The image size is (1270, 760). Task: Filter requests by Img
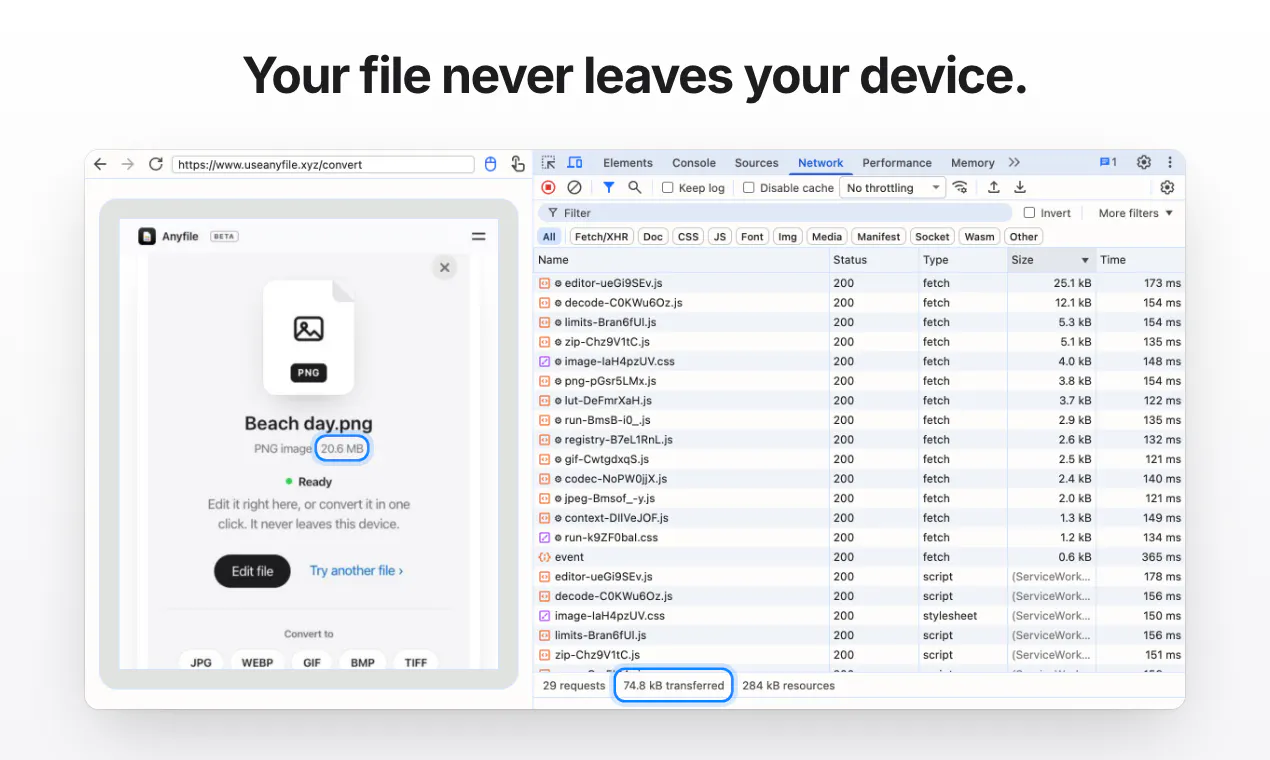(788, 237)
